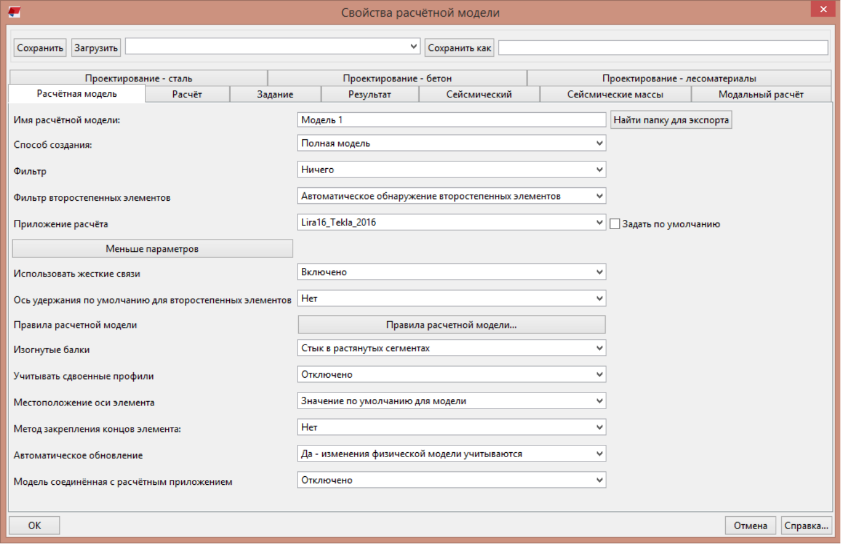
Task: Click 'Правила расчетной модели...' button
Action: click(x=452, y=325)
